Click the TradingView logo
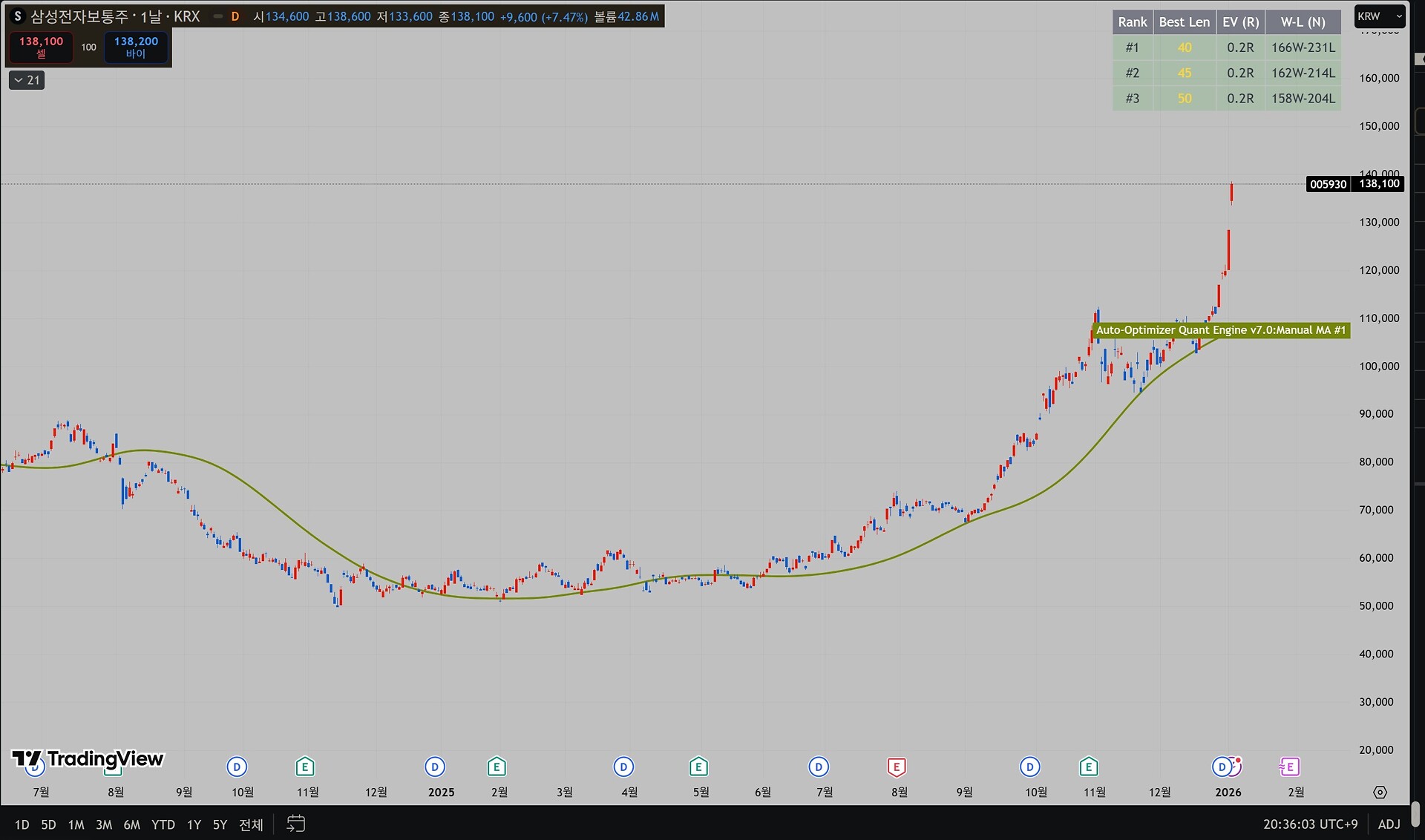The width and height of the screenshot is (1425, 840). click(x=88, y=759)
